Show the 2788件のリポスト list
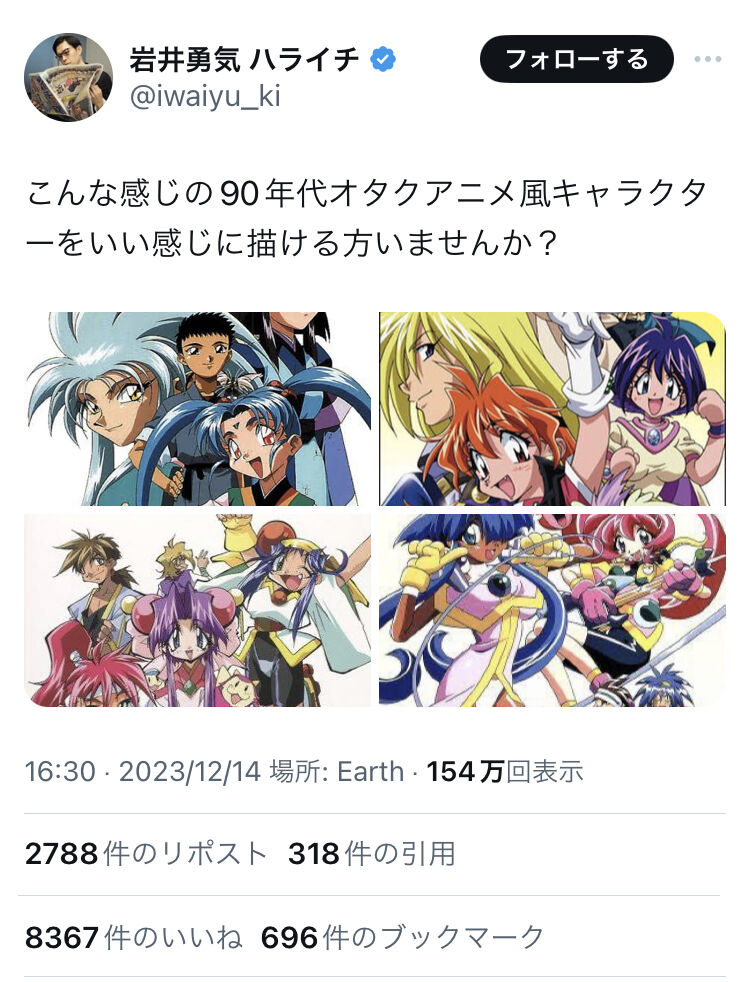This screenshot has height=982, width=750. tap(146, 854)
